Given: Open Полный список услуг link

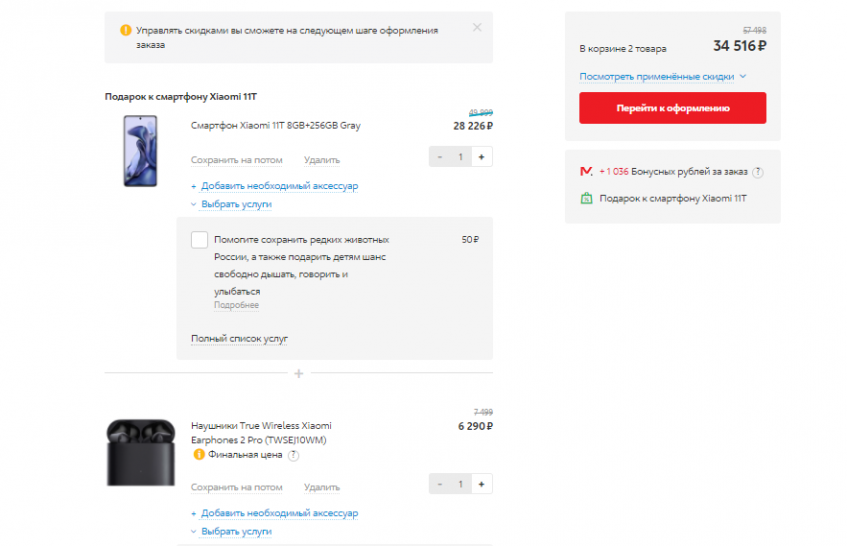Looking at the screenshot, I should click(239, 339).
